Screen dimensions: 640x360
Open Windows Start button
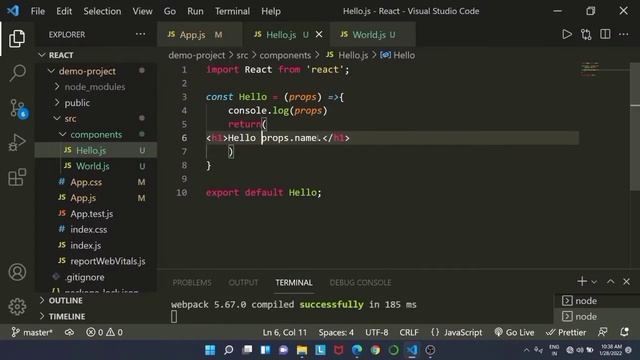point(210,350)
